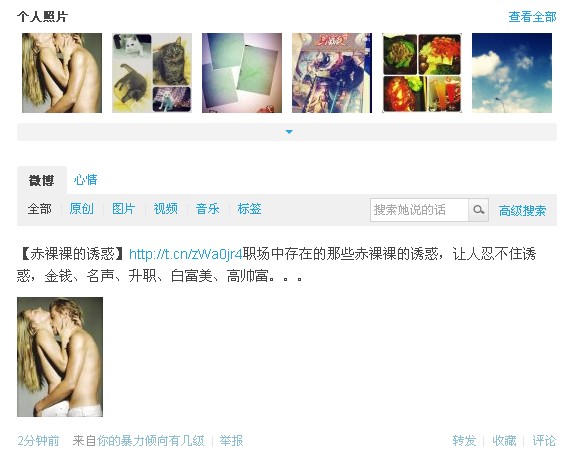Open the 查看全部 photos link

(x=532, y=17)
